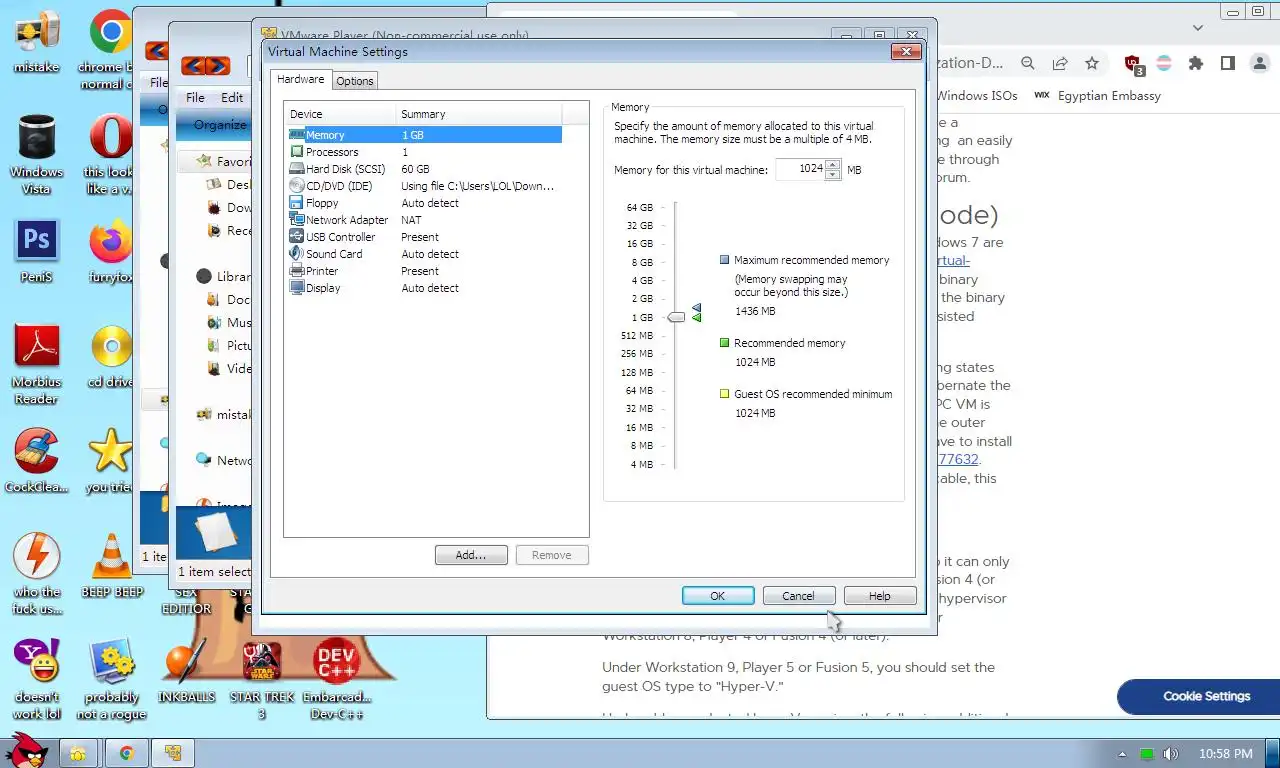The width and height of the screenshot is (1280, 768).
Task: Open the Yahoo "doesn't work lol" desktop icon
Action: click(x=36, y=679)
